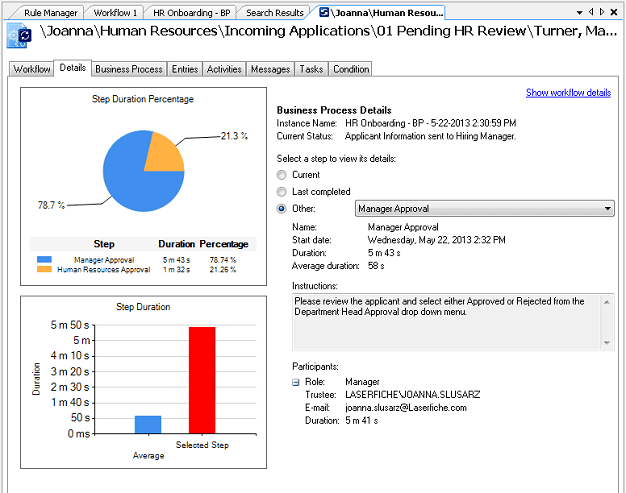Click the 21.3 % pie chart label

click(234, 136)
